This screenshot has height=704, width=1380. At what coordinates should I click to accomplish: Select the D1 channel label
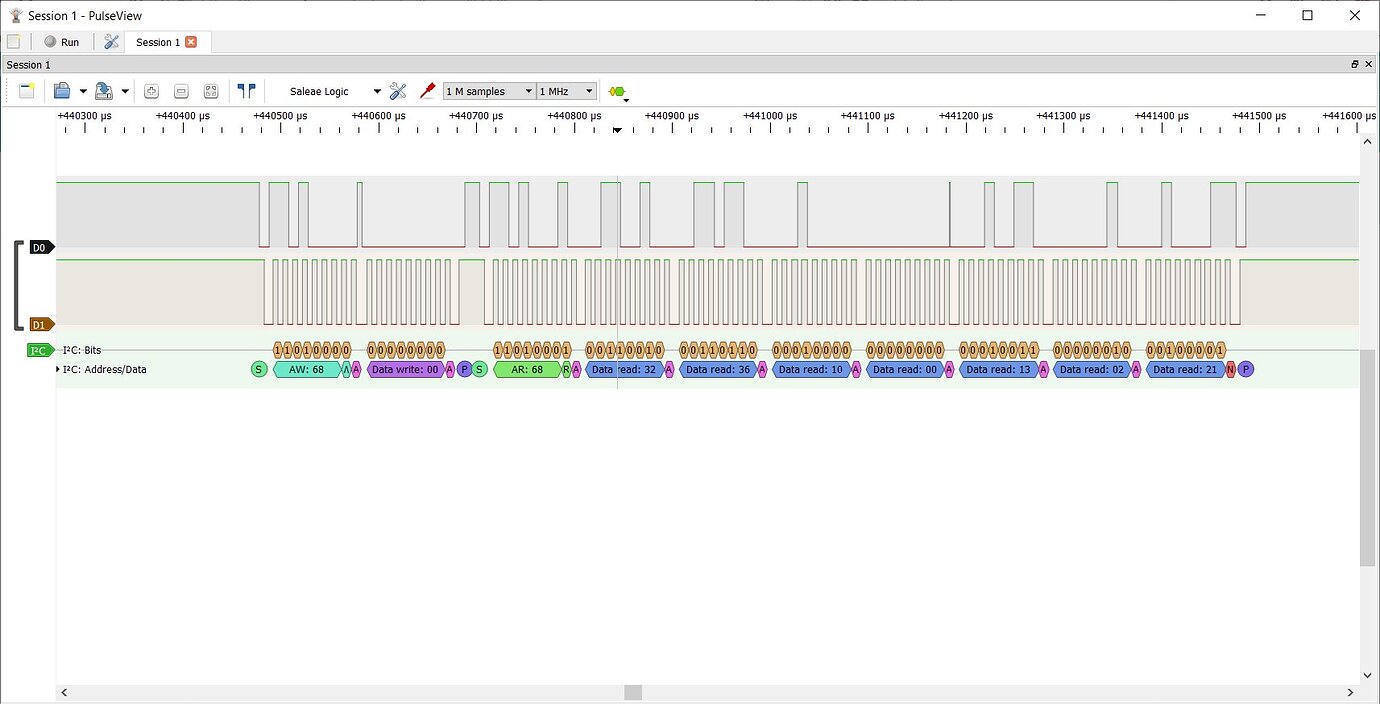click(40, 324)
